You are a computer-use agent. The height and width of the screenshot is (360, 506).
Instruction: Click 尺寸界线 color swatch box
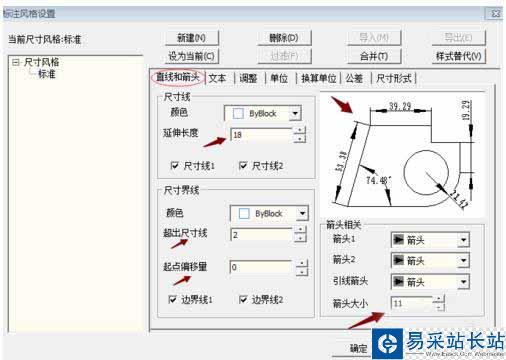click(244, 213)
